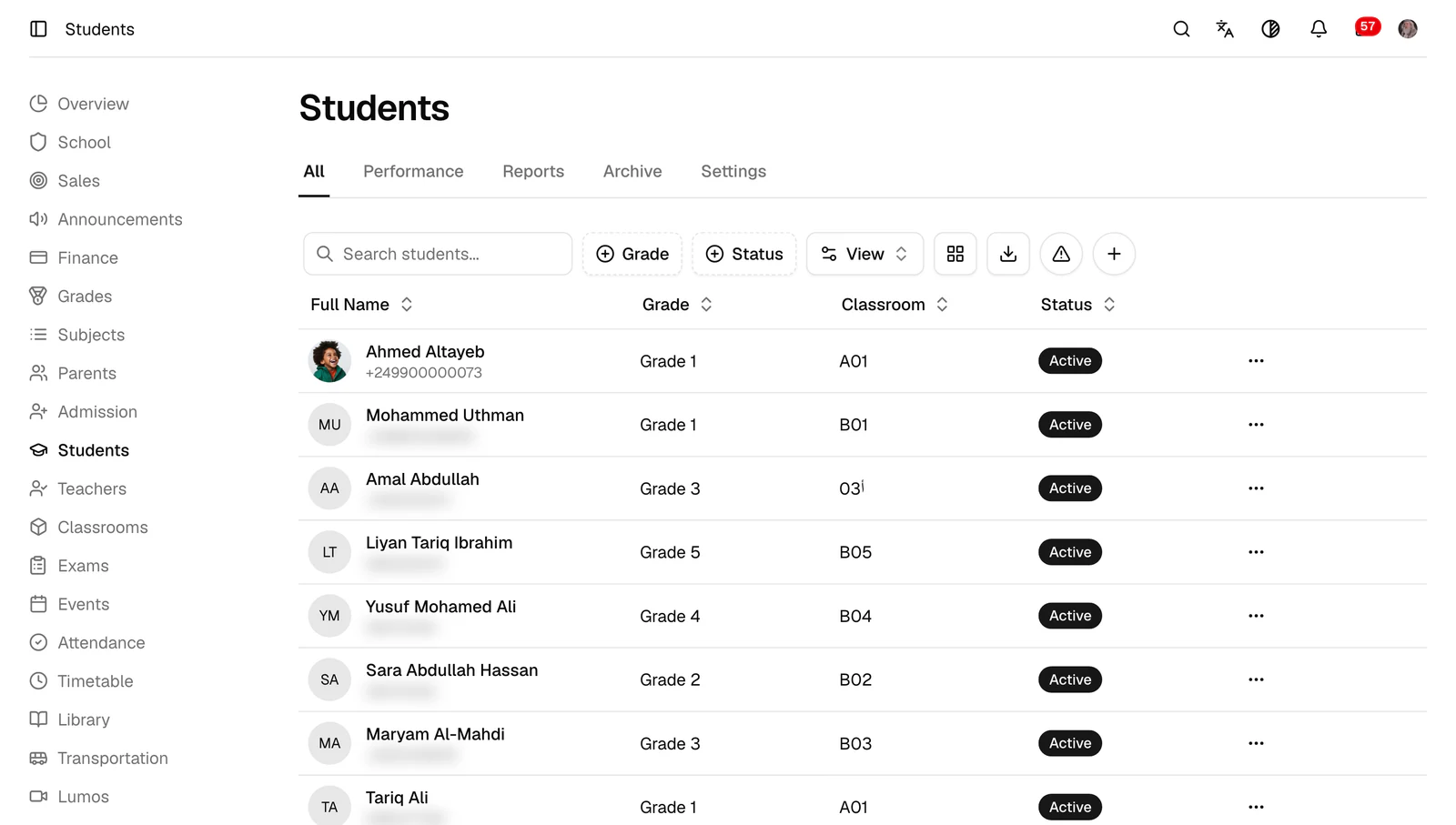Image resolution: width=1456 pixels, height=825 pixels.
Task: Open row actions for Mohammed Uthman
Action: [1256, 425]
